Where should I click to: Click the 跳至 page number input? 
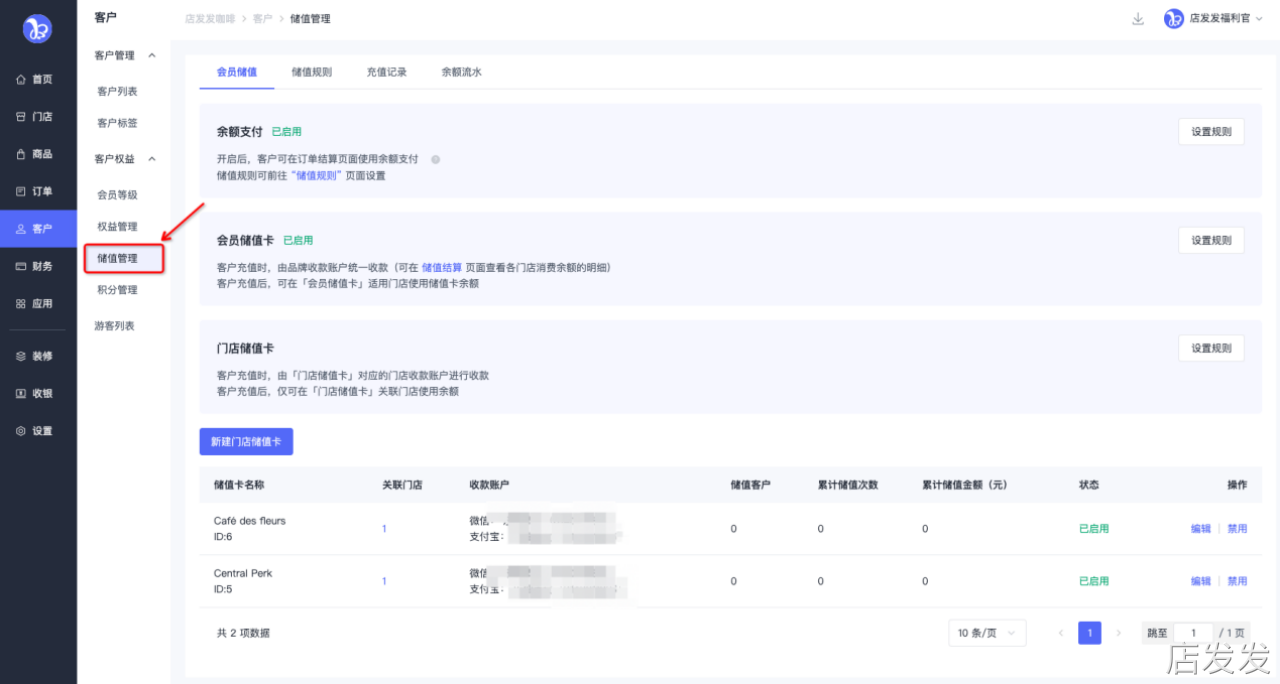click(x=1193, y=633)
